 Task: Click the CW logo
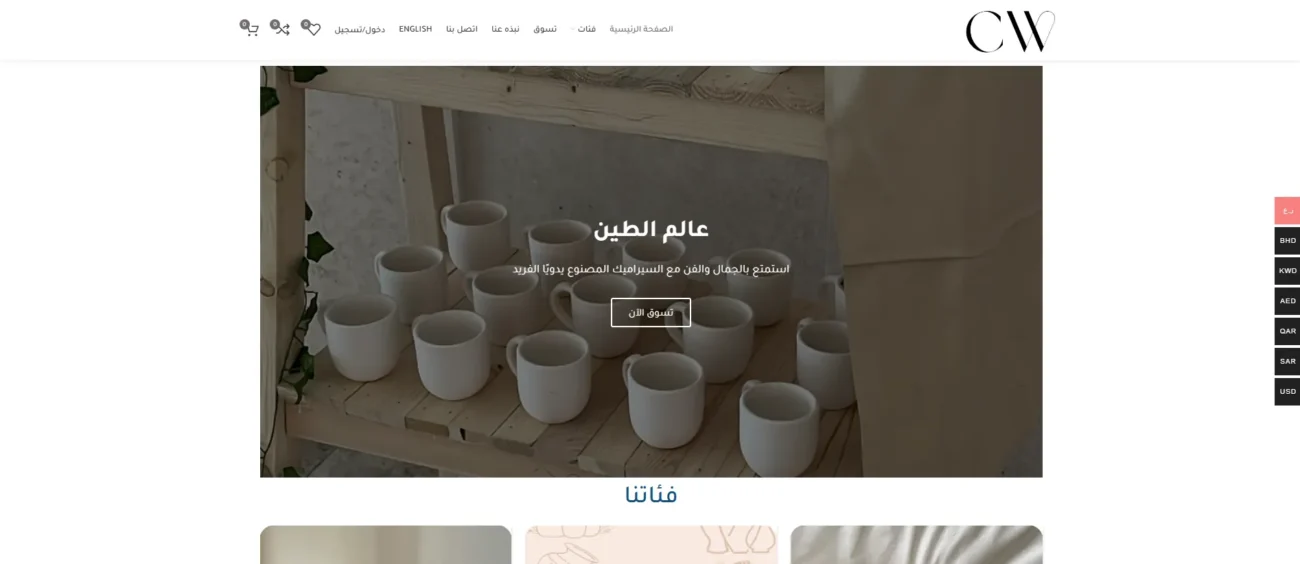pyautogui.click(x=1010, y=31)
